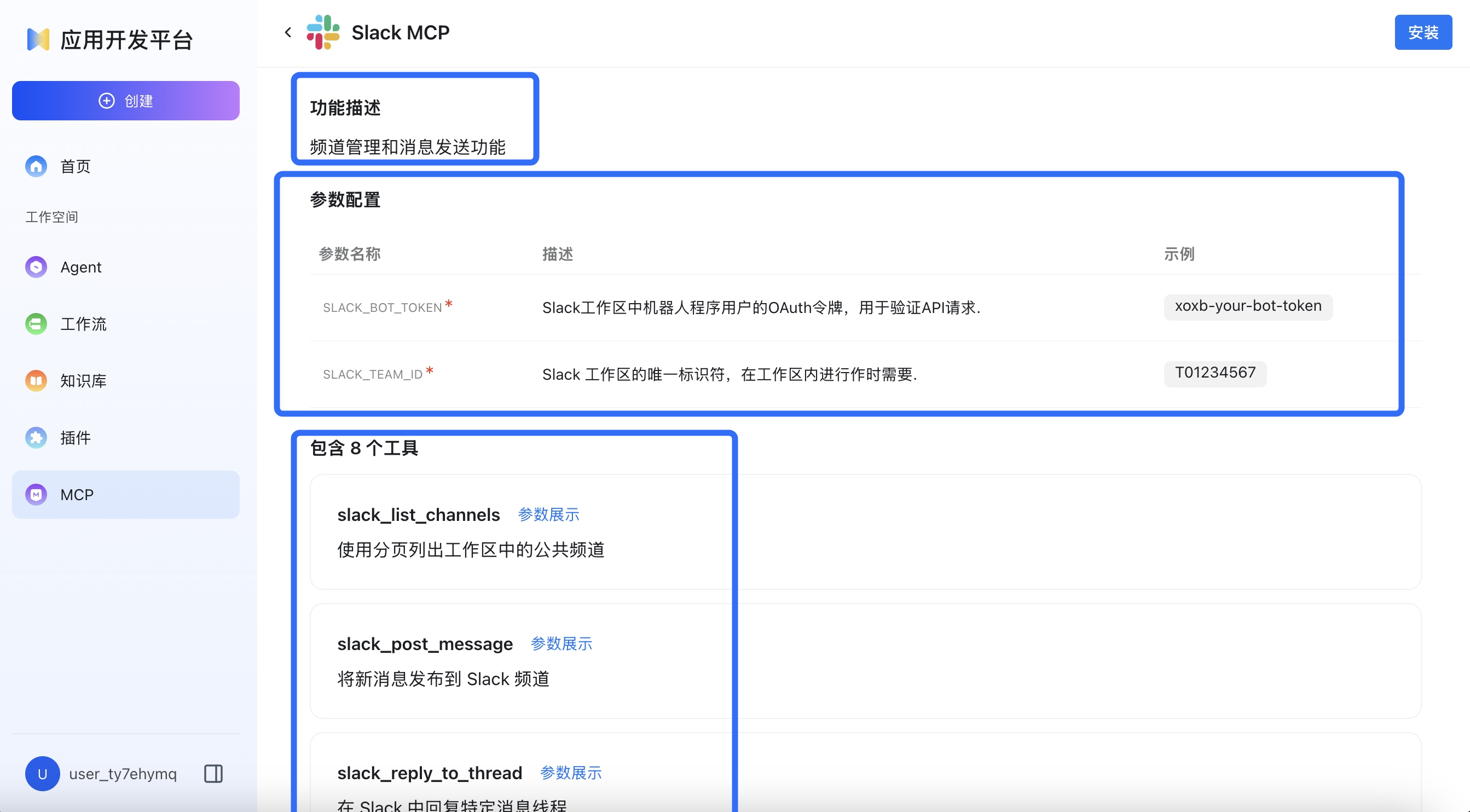Click the 首页 home icon
The width and height of the screenshot is (1470, 812).
(36, 166)
